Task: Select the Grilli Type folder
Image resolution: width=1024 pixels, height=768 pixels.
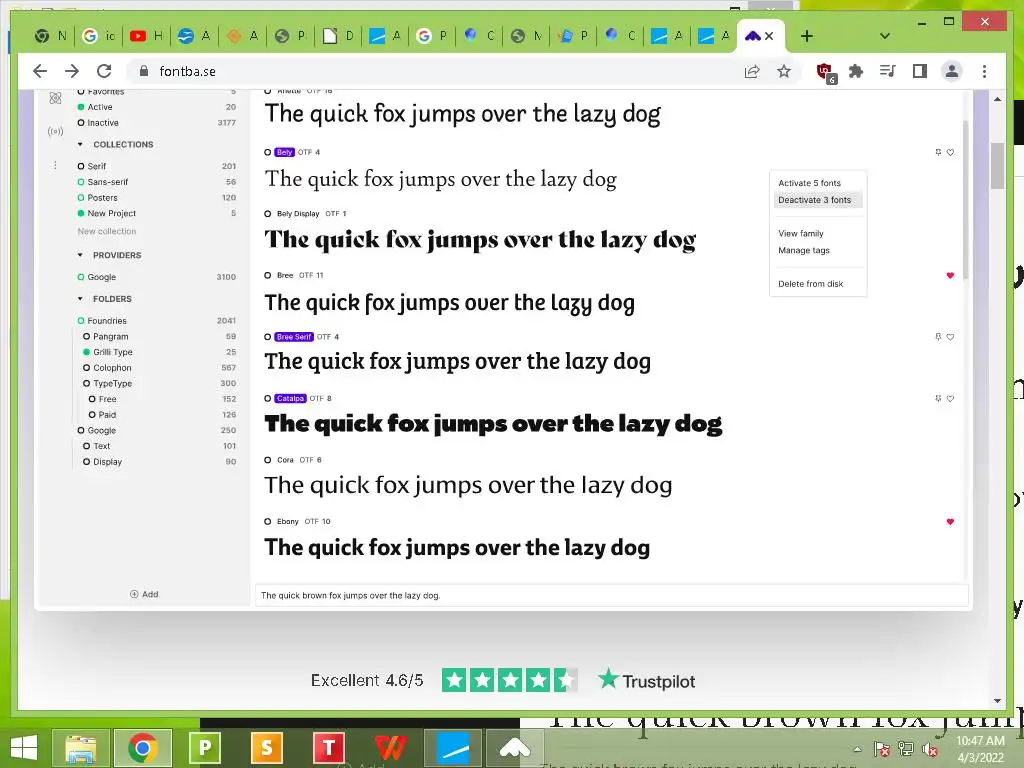Action: click(113, 352)
